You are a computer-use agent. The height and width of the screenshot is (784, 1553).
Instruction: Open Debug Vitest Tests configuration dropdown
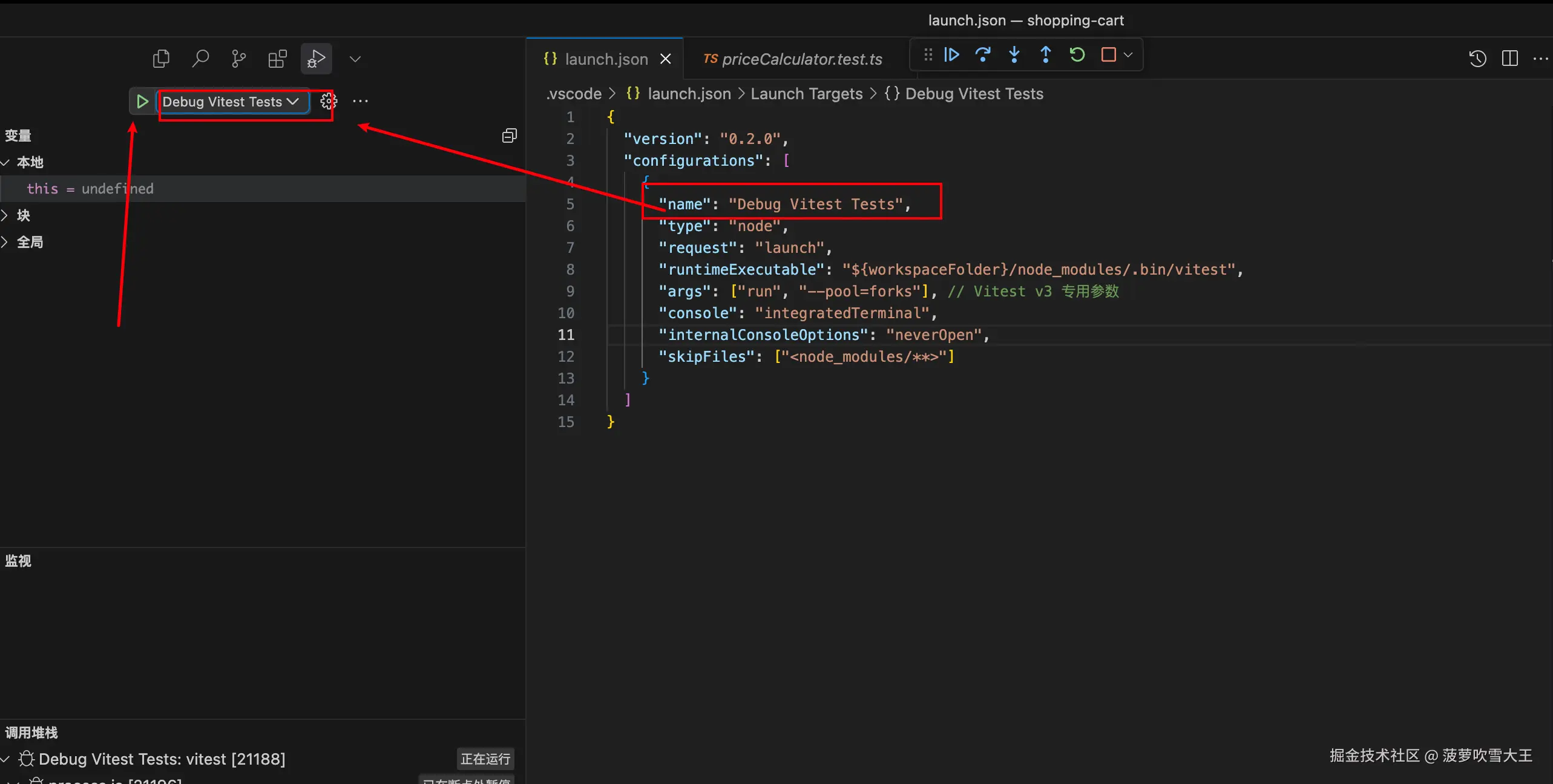(231, 102)
